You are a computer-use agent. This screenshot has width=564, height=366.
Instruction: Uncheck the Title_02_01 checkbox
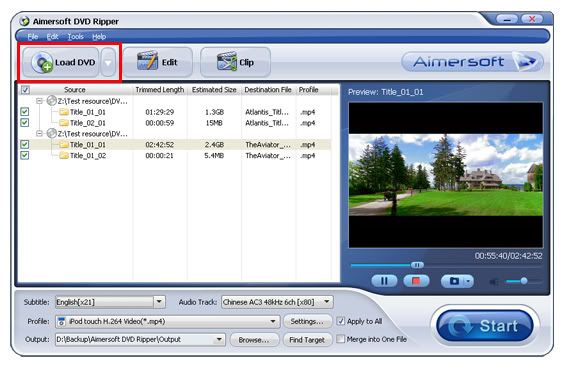point(24,123)
